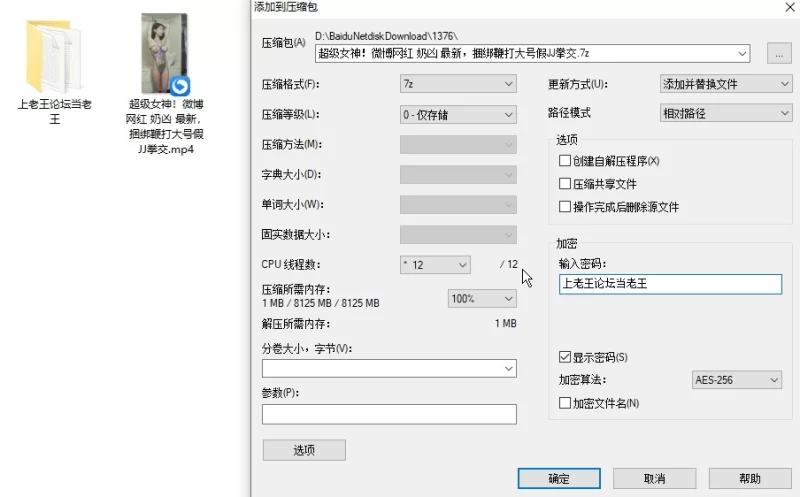Viewport: 800px width, 497px height.
Task: Click the disabled 压缩方法 dropdown
Action: tap(458, 144)
